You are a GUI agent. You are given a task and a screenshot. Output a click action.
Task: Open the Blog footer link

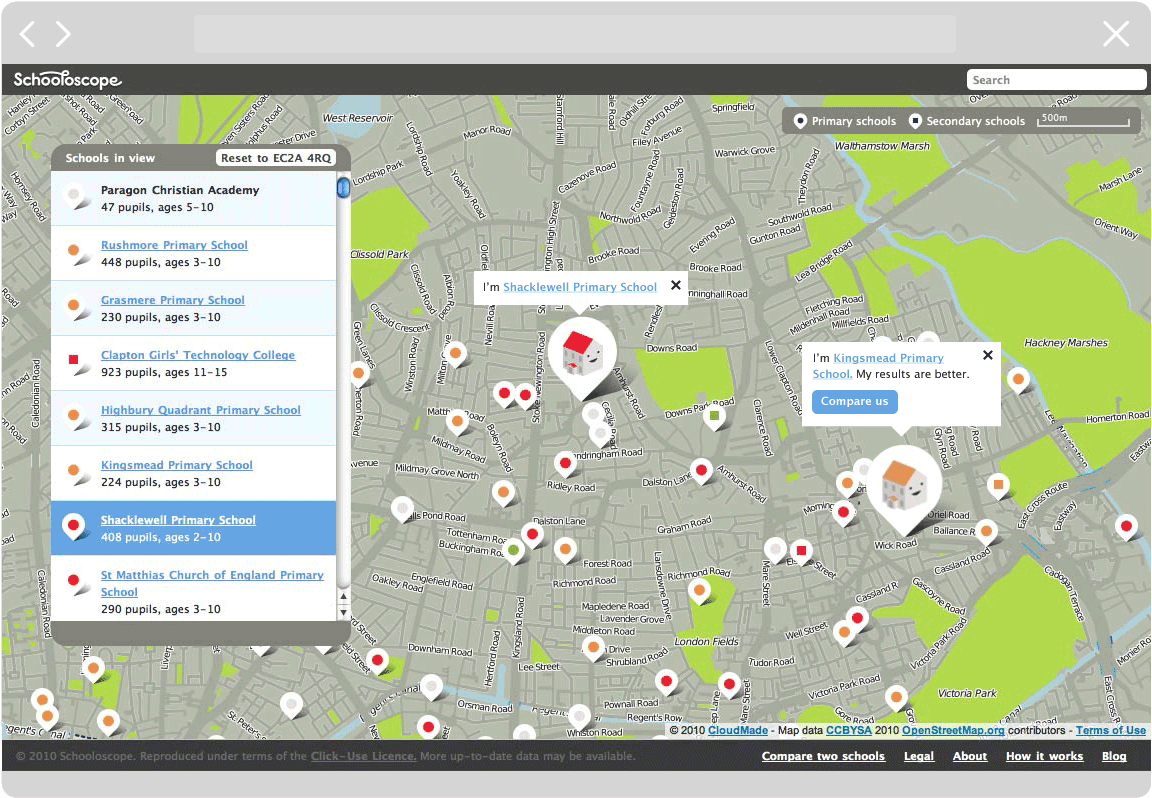(1114, 756)
